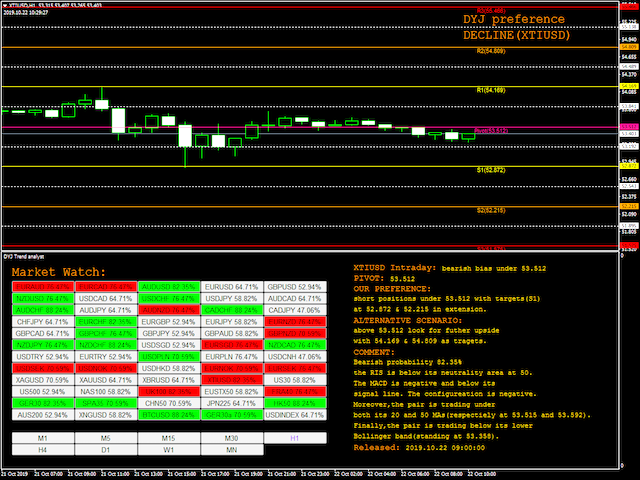Image resolution: width=640 pixels, height=480 pixels.
Task: Open the GBPUSD 52.94% symbol
Action: coord(293,287)
